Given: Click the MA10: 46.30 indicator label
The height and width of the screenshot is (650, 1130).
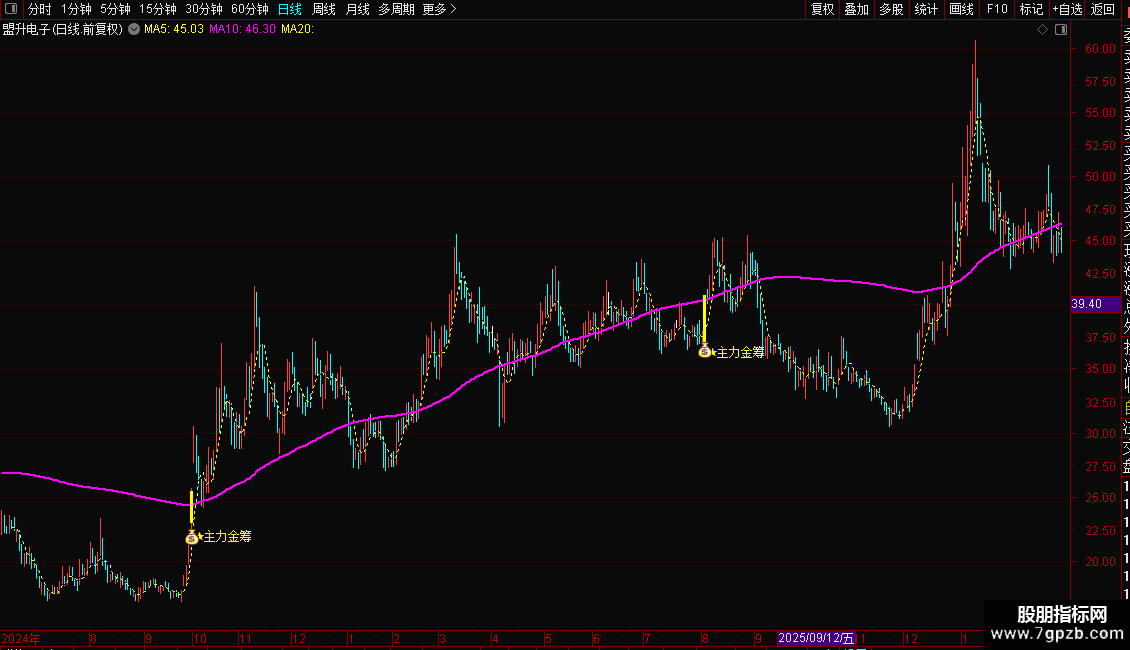Looking at the screenshot, I should coord(242,29).
